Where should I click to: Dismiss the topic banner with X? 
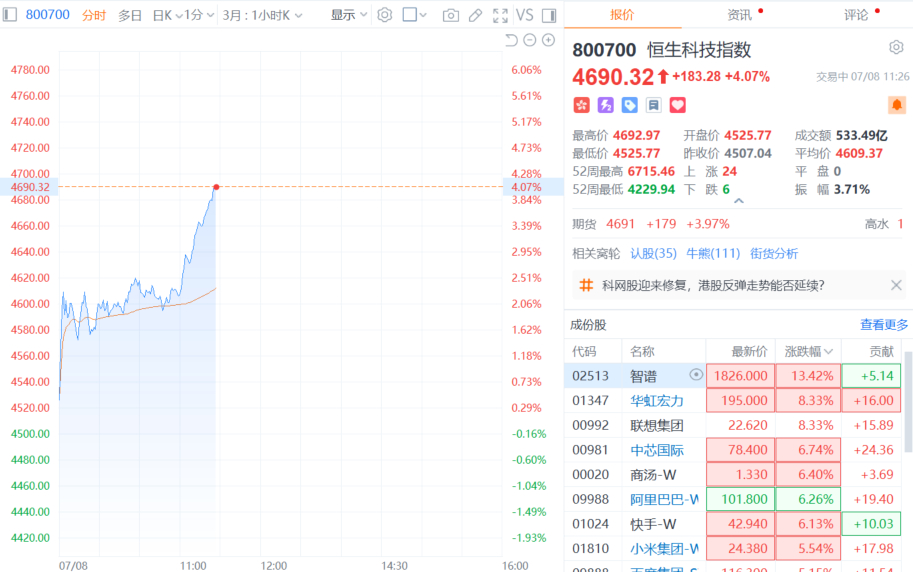896,285
